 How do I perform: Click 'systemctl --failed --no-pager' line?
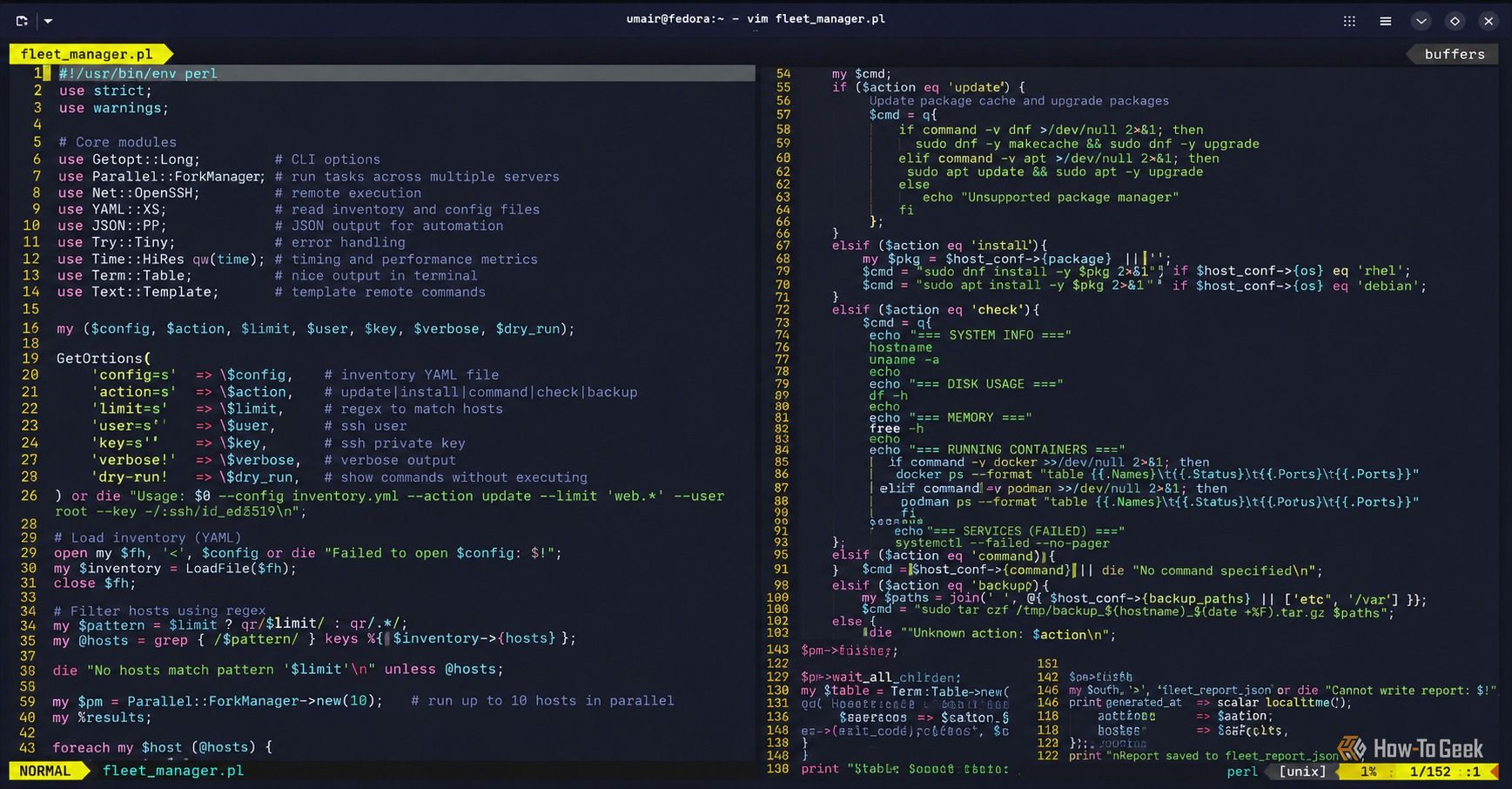point(1002,543)
